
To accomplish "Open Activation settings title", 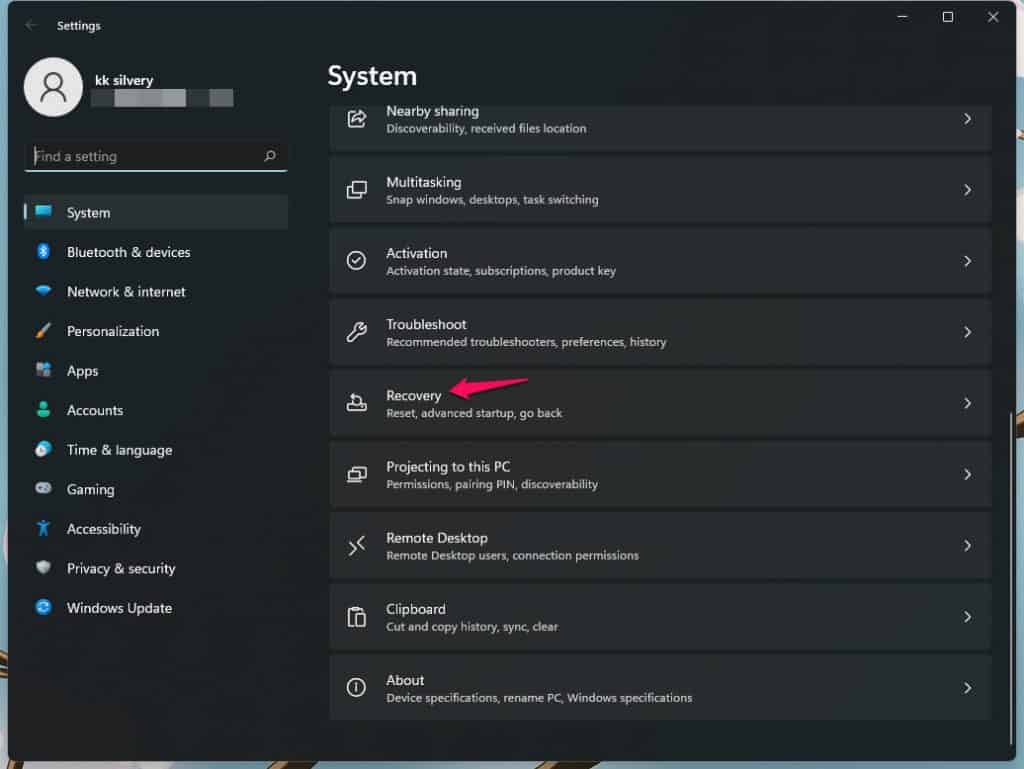I will (x=417, y=253).
